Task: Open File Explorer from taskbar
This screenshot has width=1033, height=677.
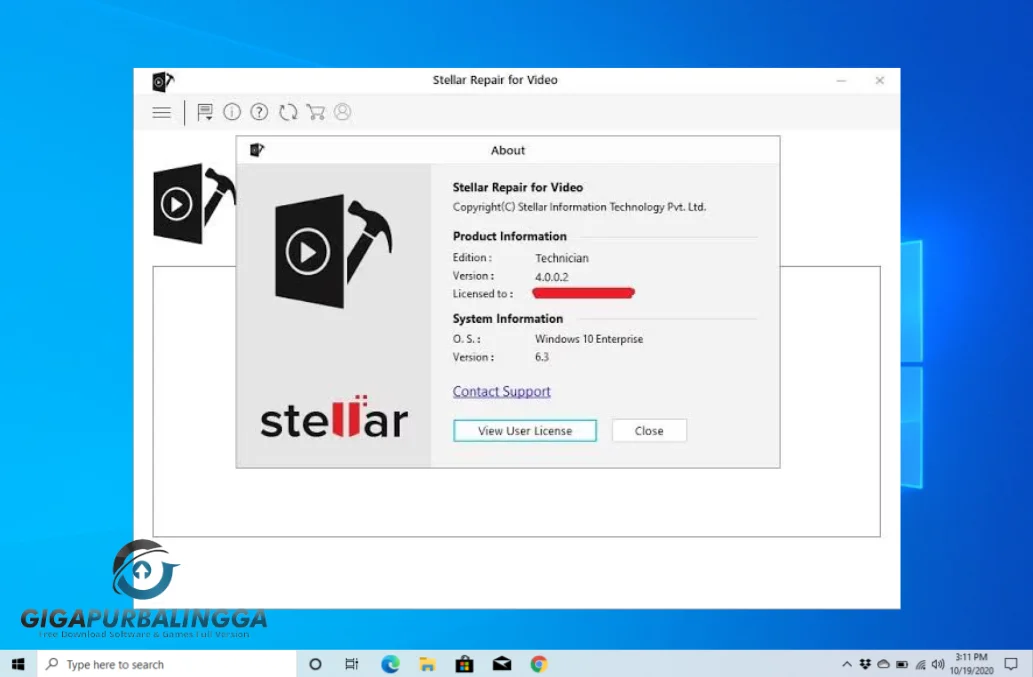Action: [428, 664]
